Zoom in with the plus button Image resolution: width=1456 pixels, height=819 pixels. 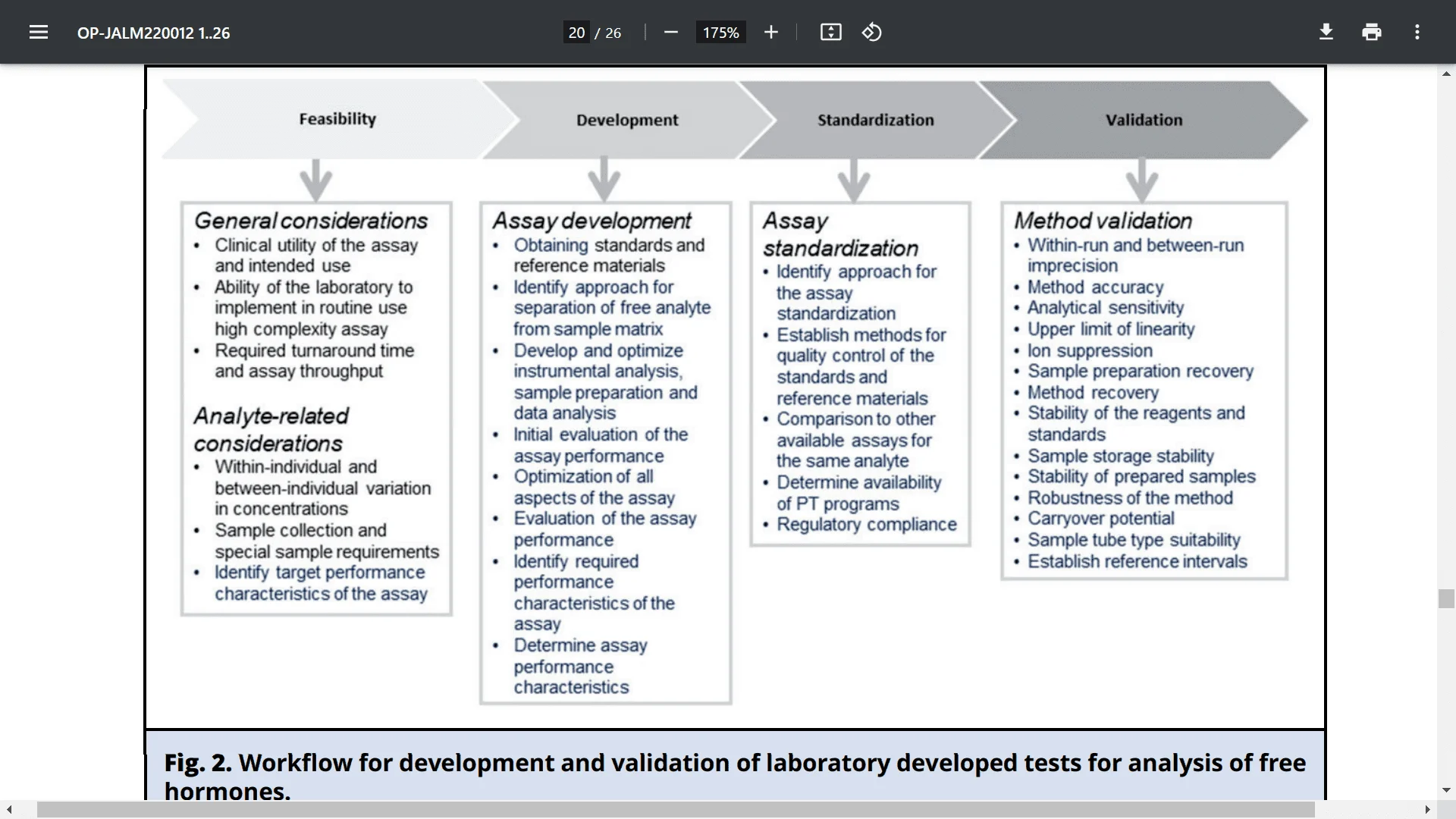(x=770, y=32)
